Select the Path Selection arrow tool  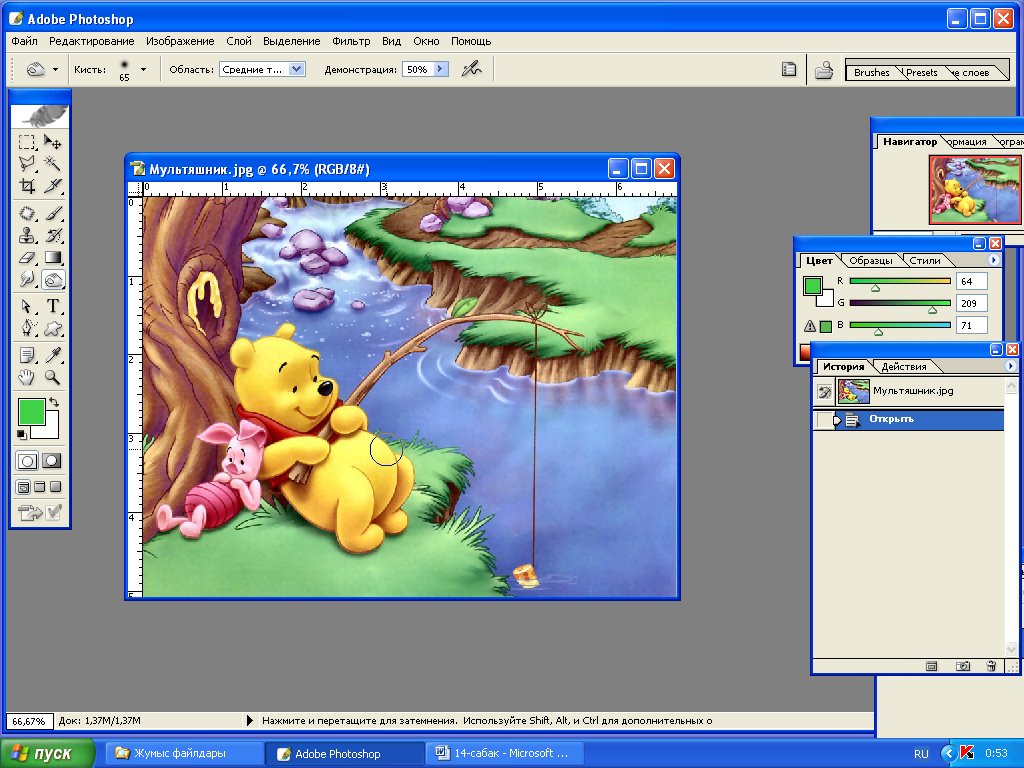pyautogui.click(x=27, y=306)
